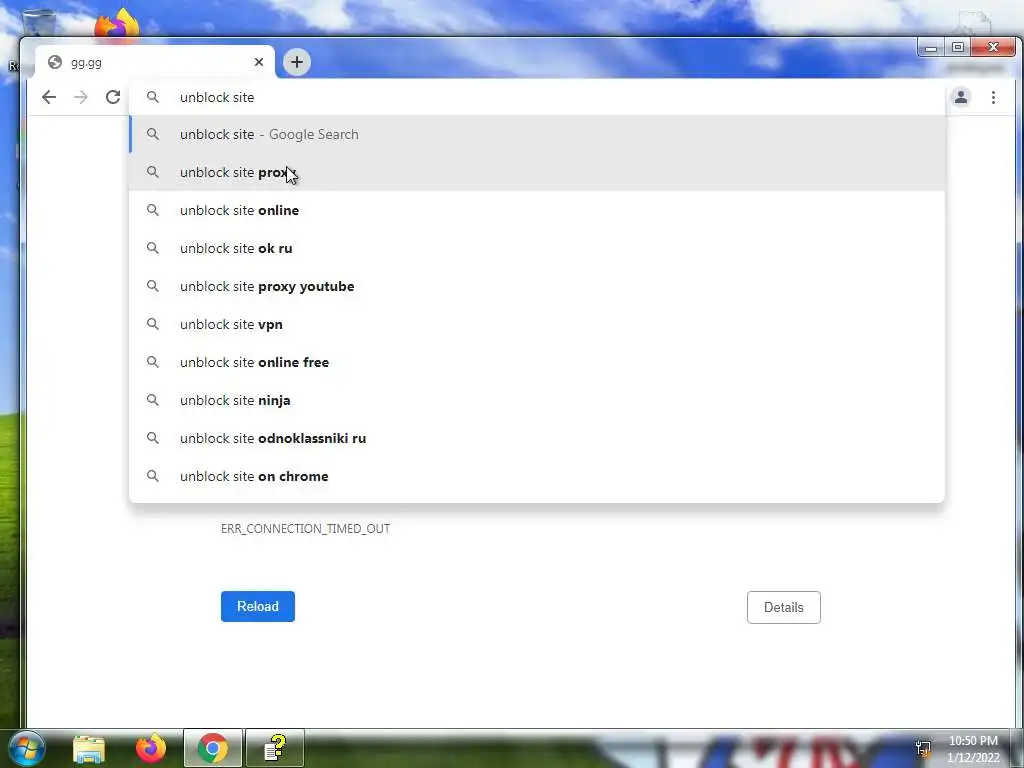Image resolution: width=1024 pixels, height=768 pixels.
Task: Open the clock showing 10:50 PM
Action: (x=973, y=749)
